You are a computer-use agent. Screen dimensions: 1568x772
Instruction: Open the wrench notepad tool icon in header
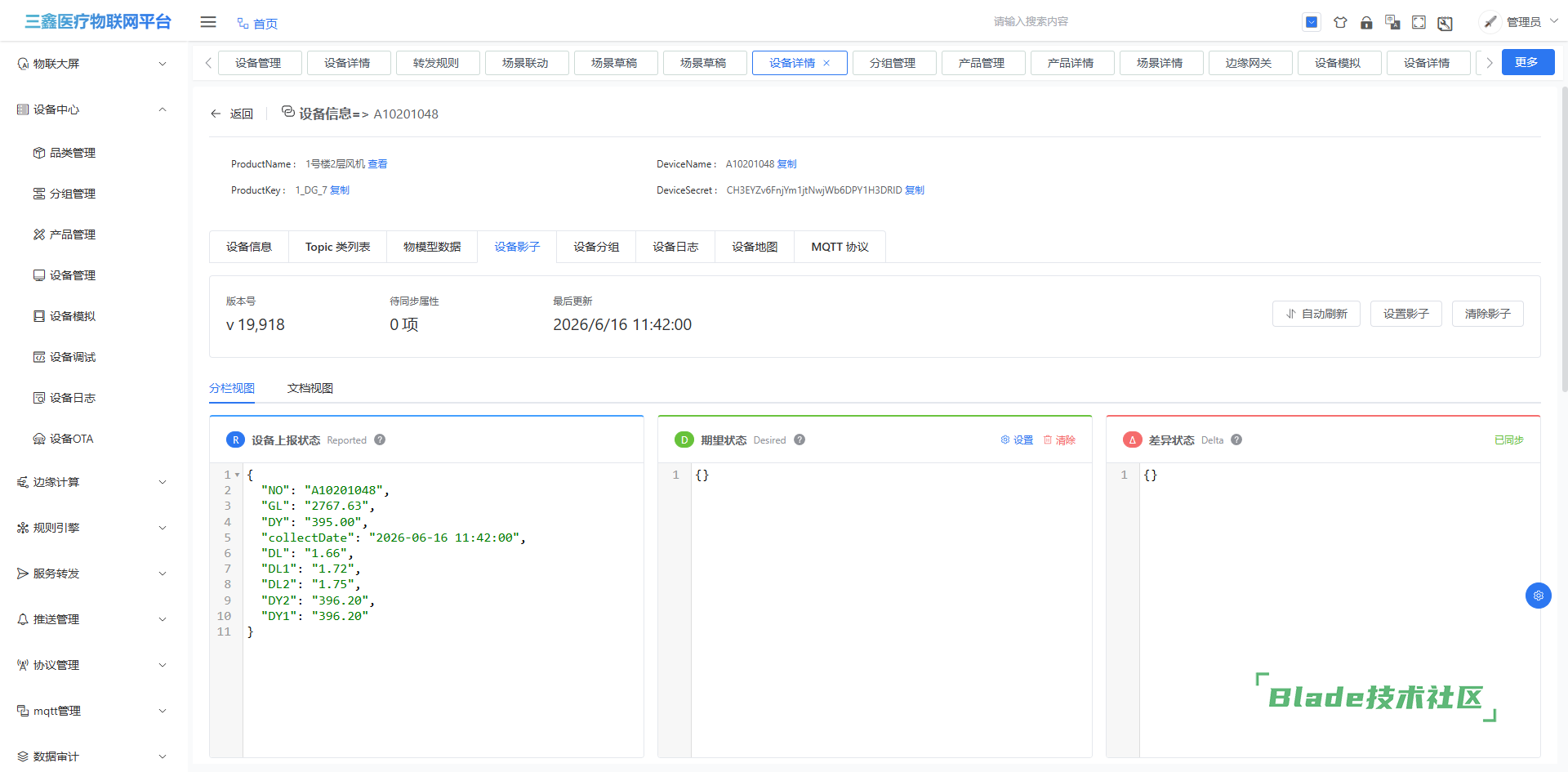tap(1445, 23)
